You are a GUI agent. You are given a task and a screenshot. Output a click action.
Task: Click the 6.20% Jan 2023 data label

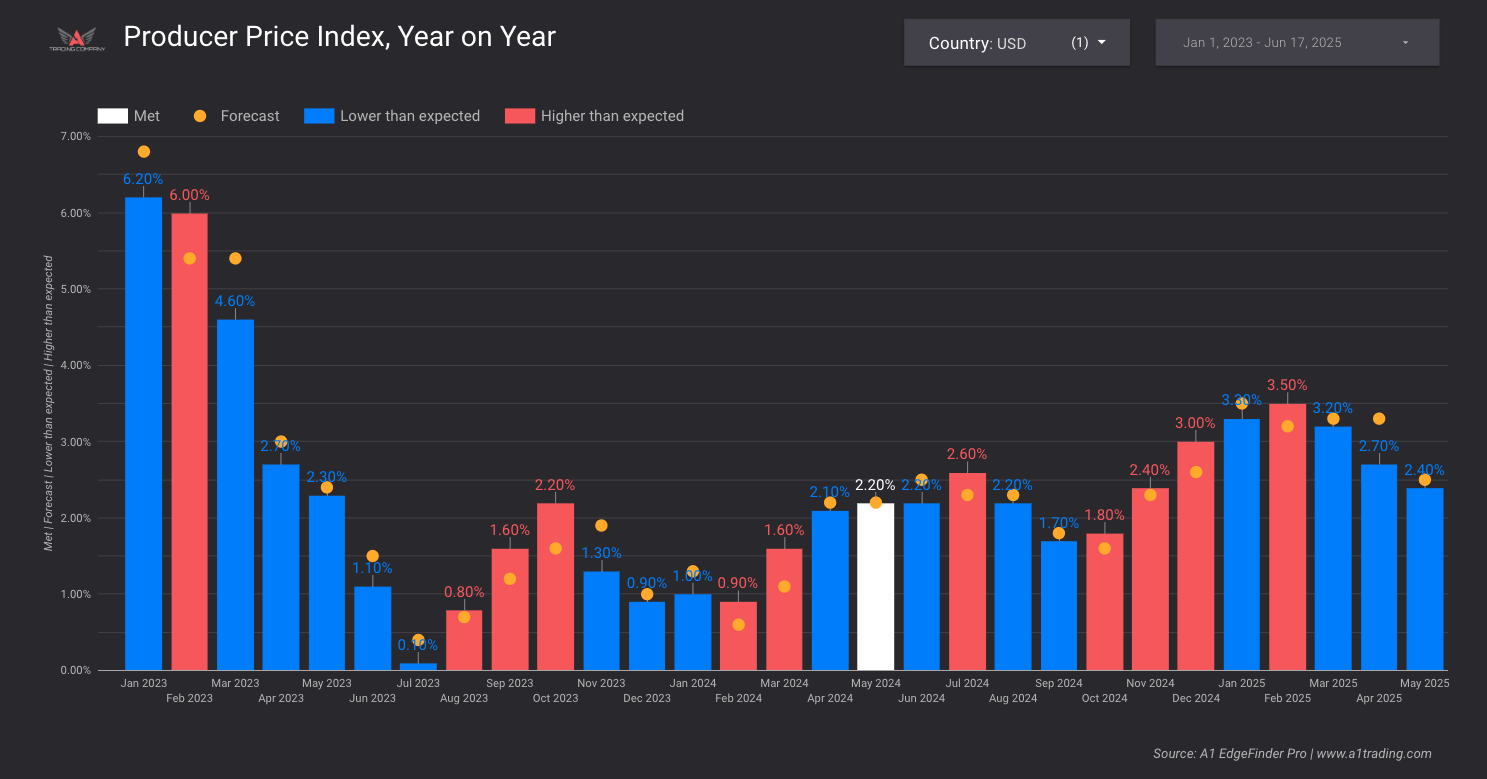tap(143, 179)
